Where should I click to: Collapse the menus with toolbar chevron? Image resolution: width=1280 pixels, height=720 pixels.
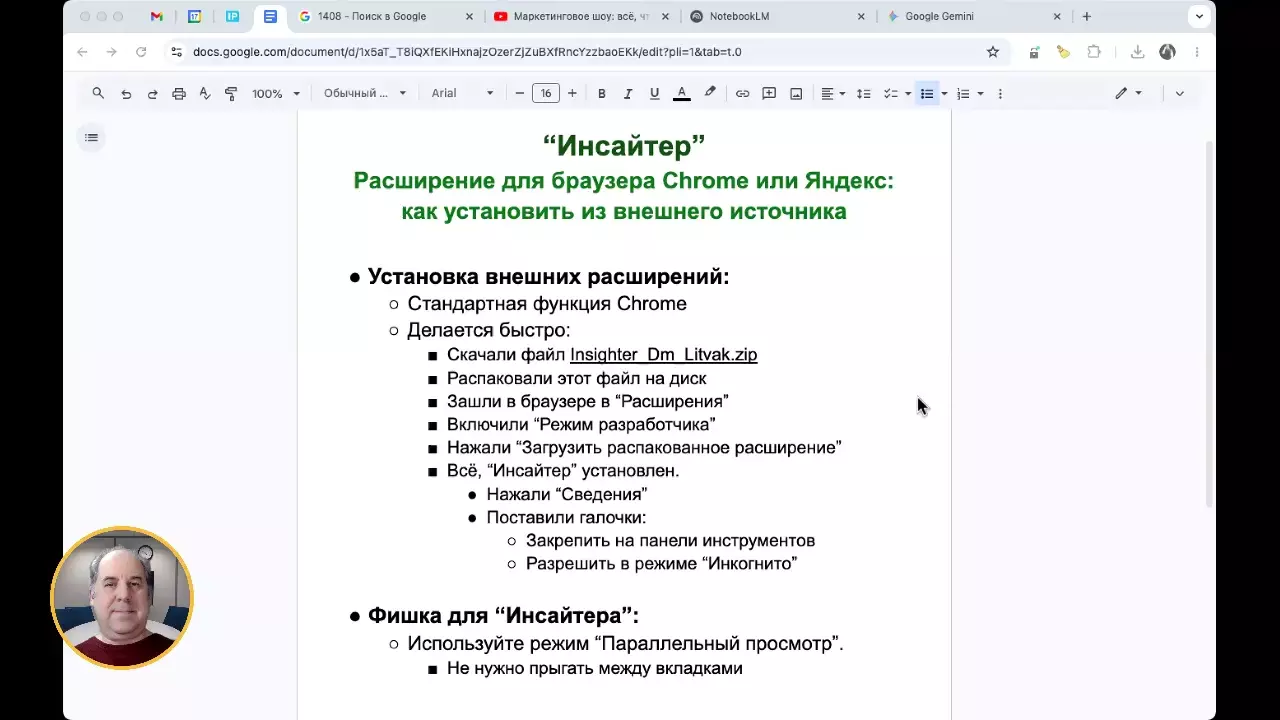(1180, 94)
